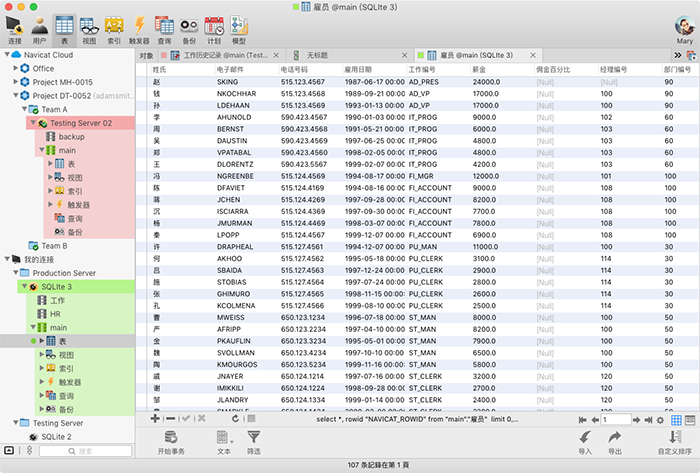Image resolution: width=700 pixels, height=473 pixels.
Task: Switch to the 雇员 @main (SQLite 3) tab
Action: click(476, 55)
